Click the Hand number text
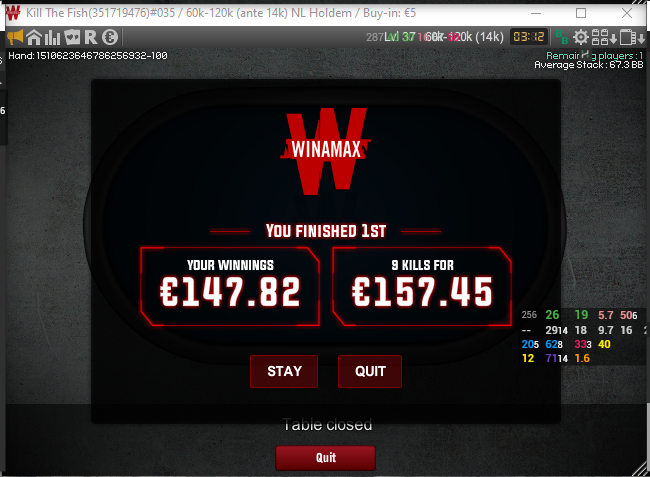Screen dimensions: 650x477 point(88,56)
